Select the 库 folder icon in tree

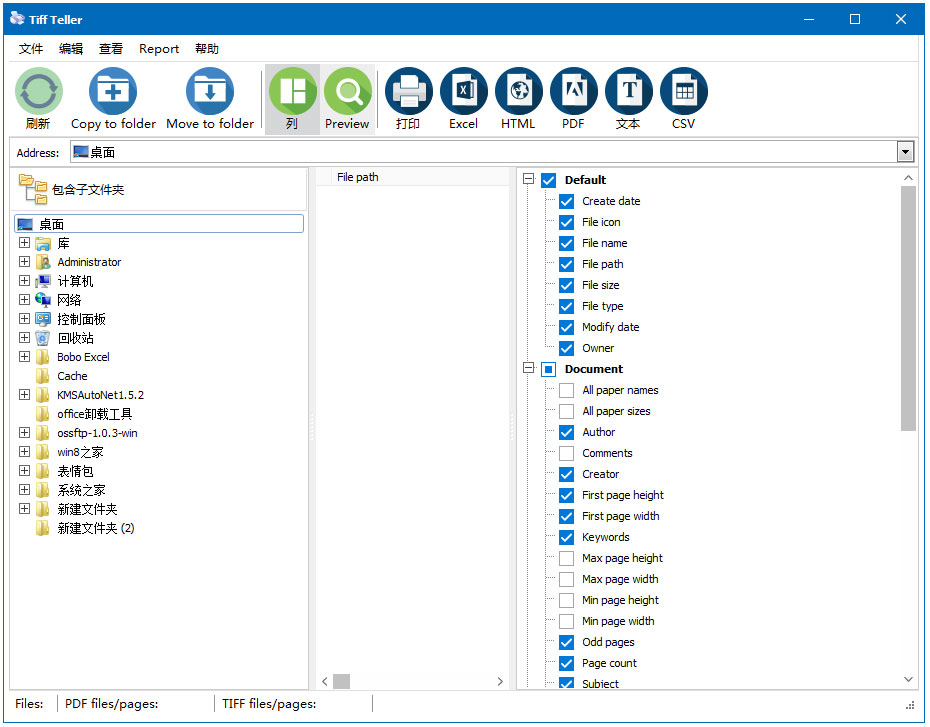[x=43, y=243]
